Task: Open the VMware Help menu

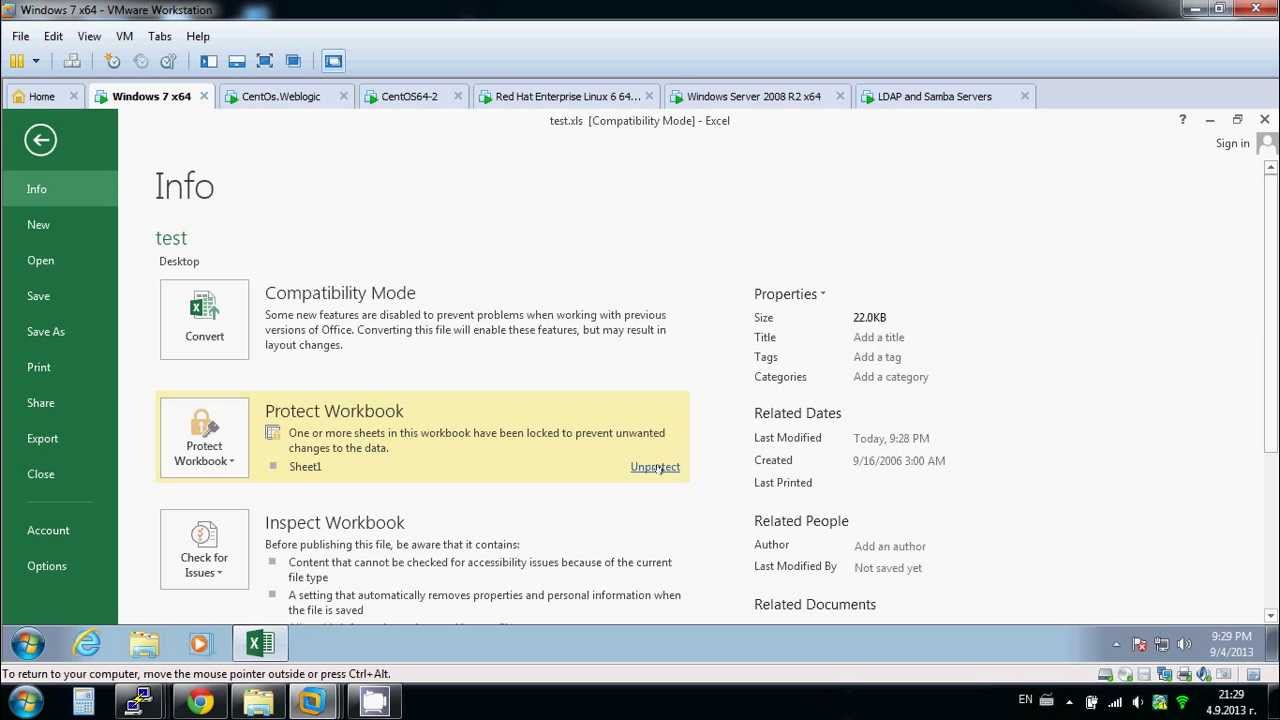Action: [198, 36]
